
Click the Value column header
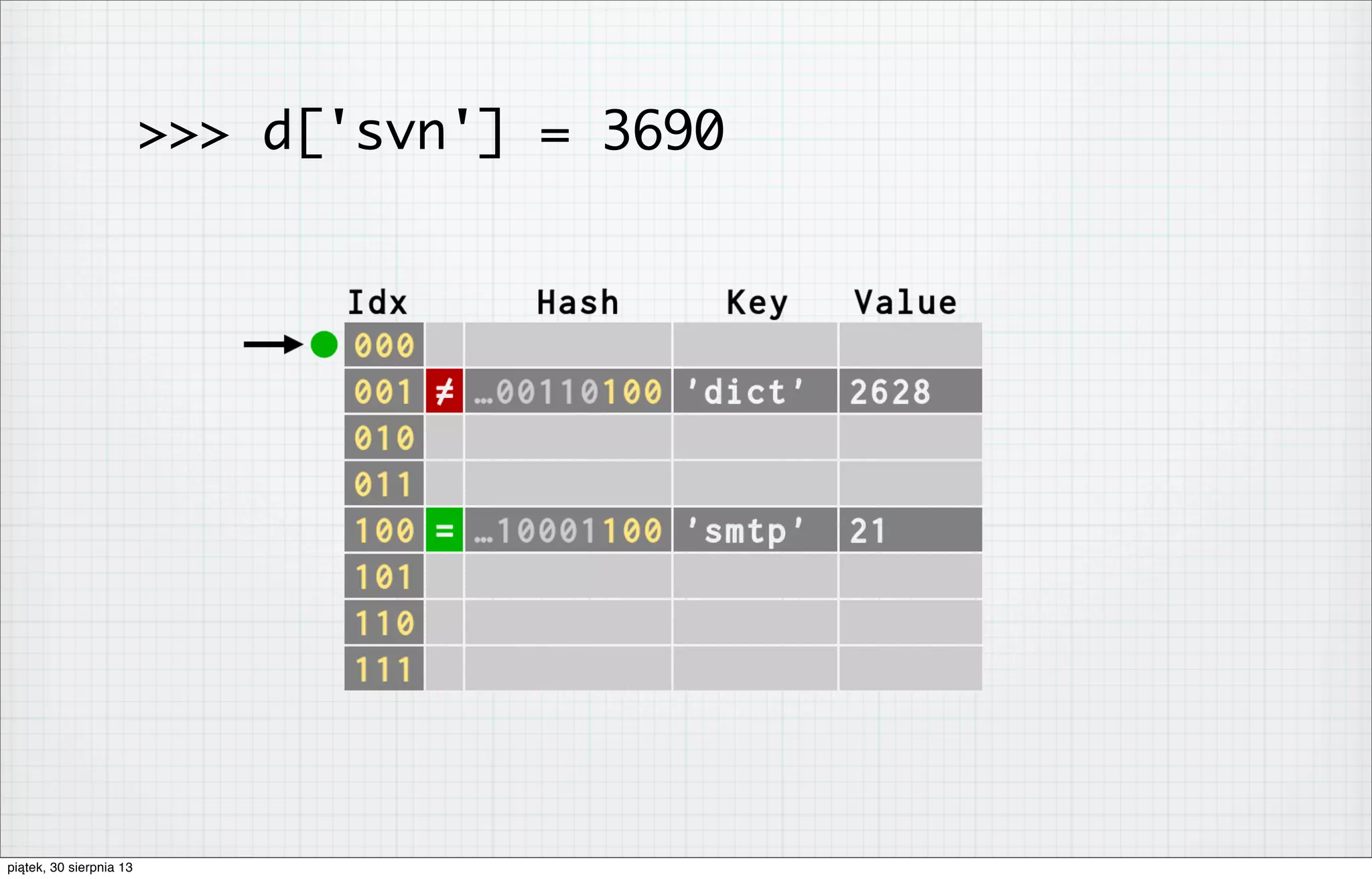point(905,303)
